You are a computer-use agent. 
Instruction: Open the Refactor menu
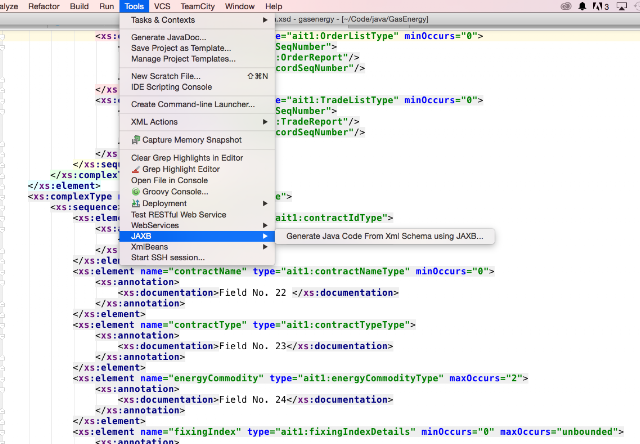(x=44, y=6)
